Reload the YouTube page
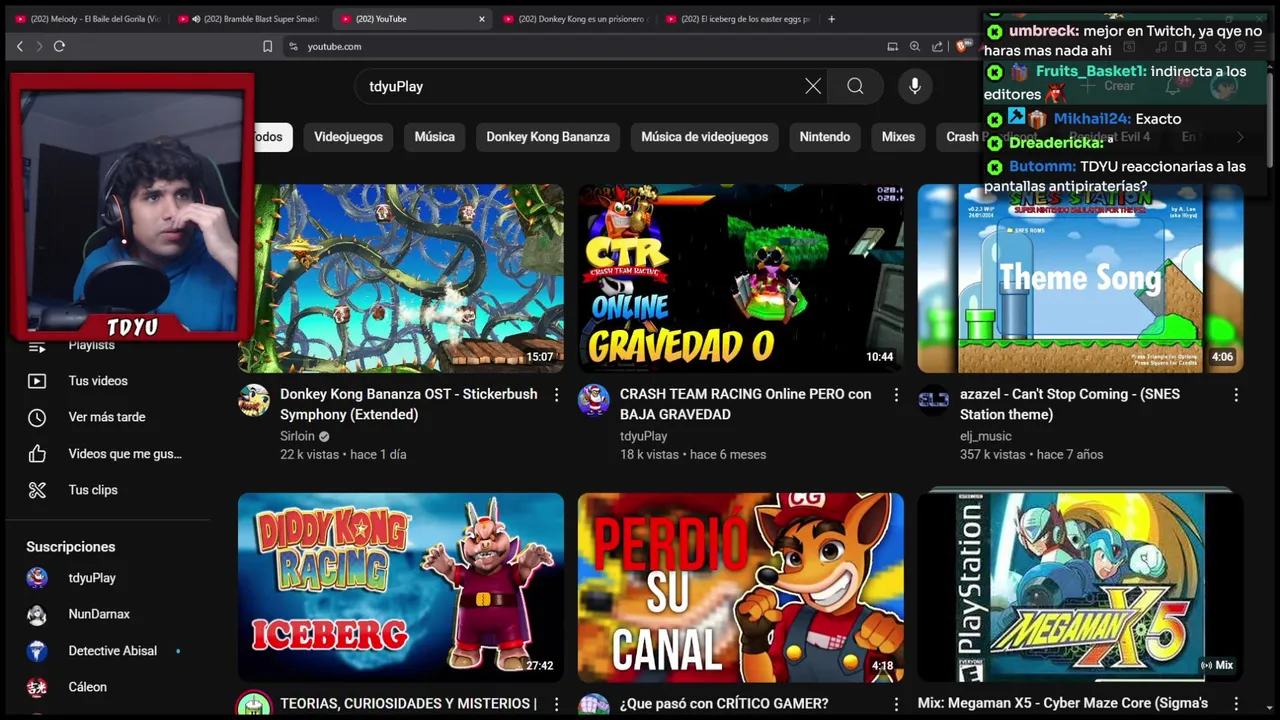The height and width of the screenshot is (720, 1280). (59, 46)
